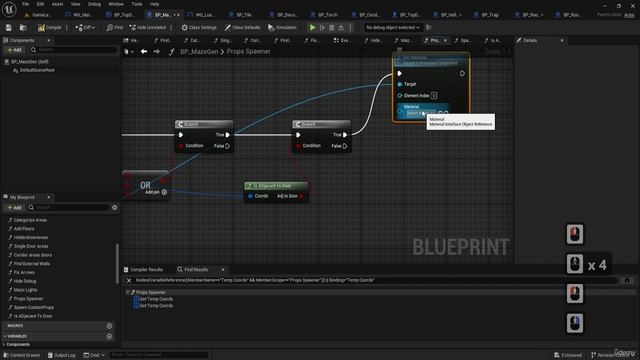
Task: Add new macro with the plus icon
Action: click(109, 326)
